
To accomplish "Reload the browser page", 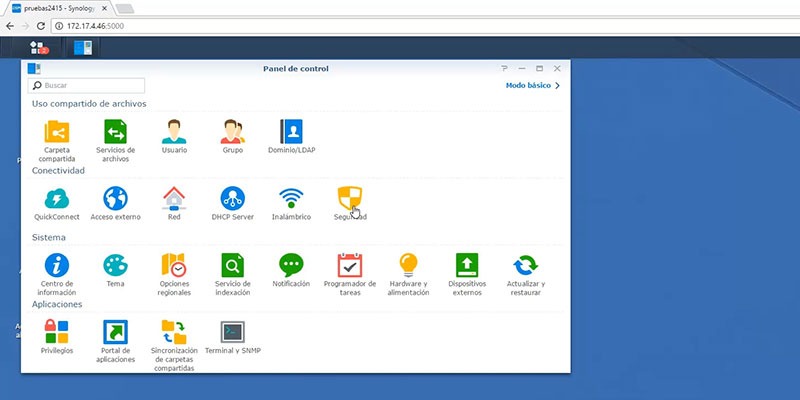I will point(41,26).
